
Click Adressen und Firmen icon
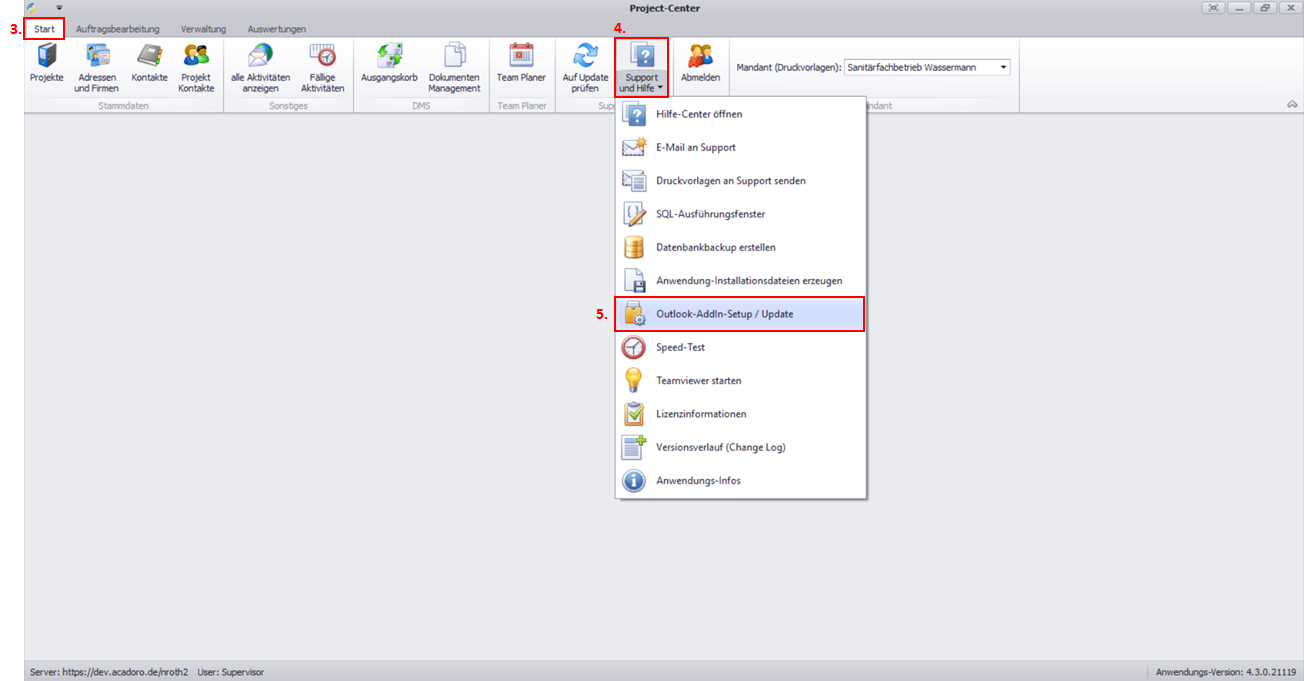coord(96,66)
